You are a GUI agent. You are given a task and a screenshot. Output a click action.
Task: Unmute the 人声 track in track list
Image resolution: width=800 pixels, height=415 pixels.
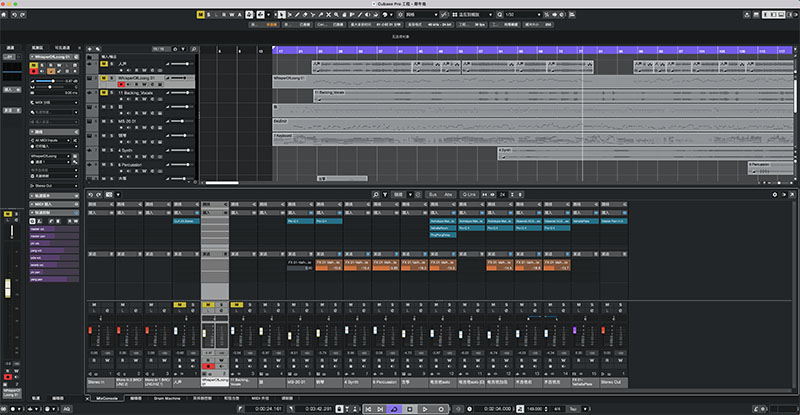[x=104, y=64]
